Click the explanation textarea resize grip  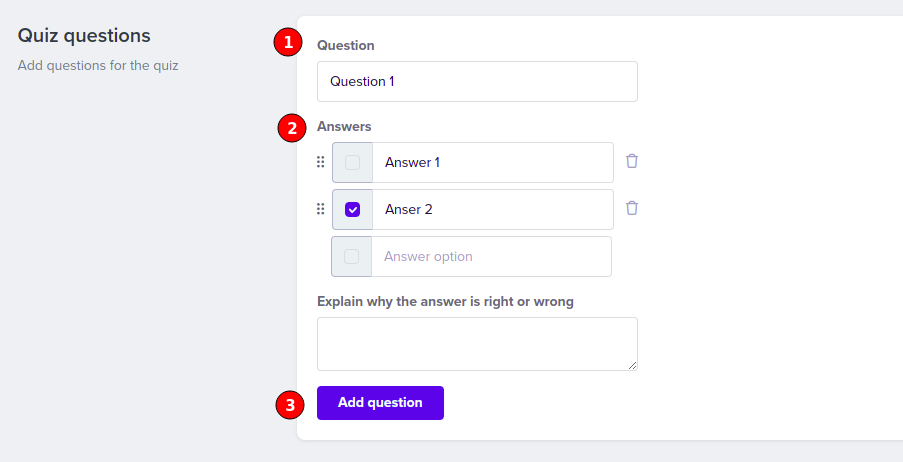tap(632, 365)
